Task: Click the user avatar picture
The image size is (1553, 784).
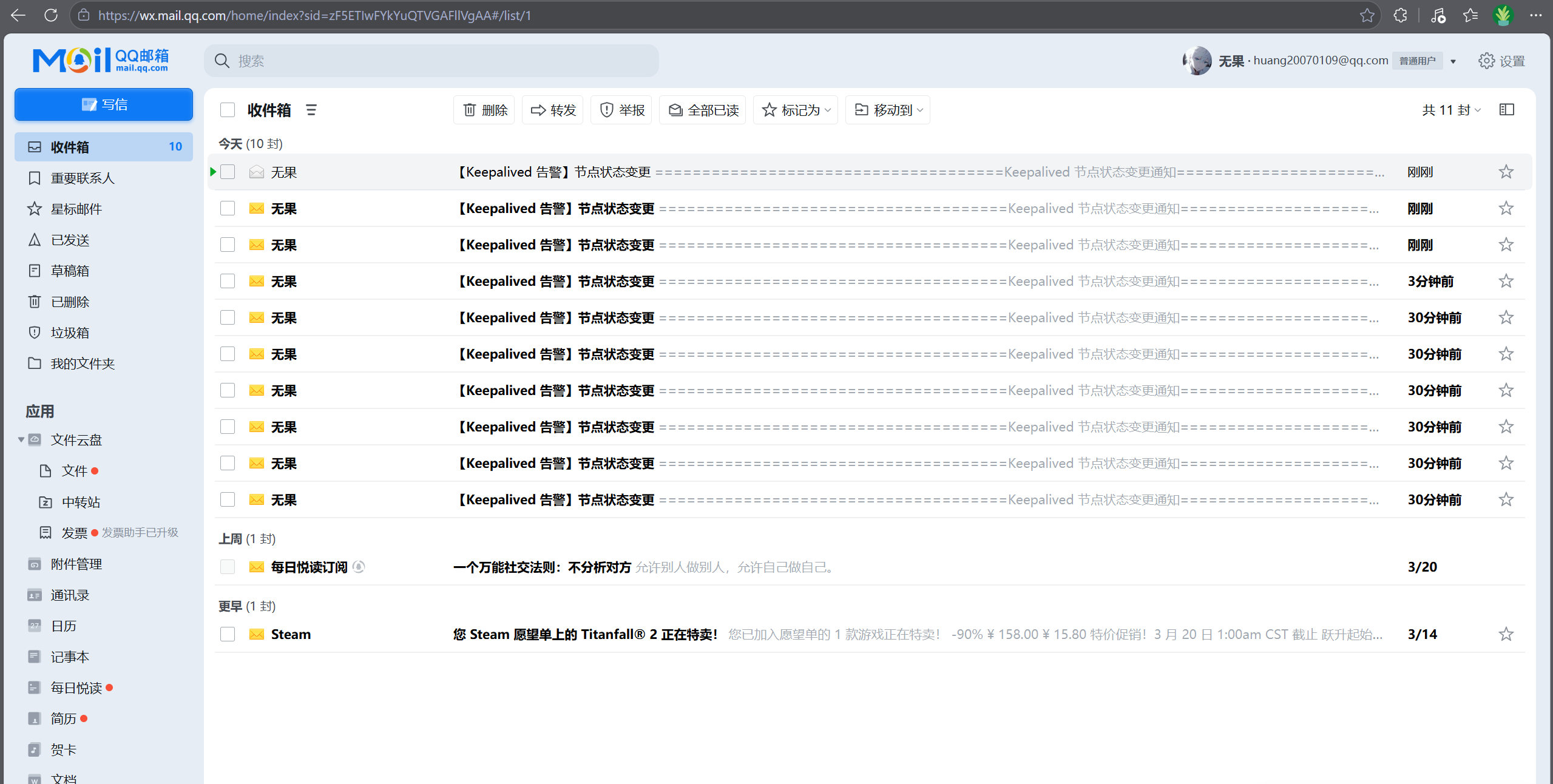Action: (x=1196, y=61)
